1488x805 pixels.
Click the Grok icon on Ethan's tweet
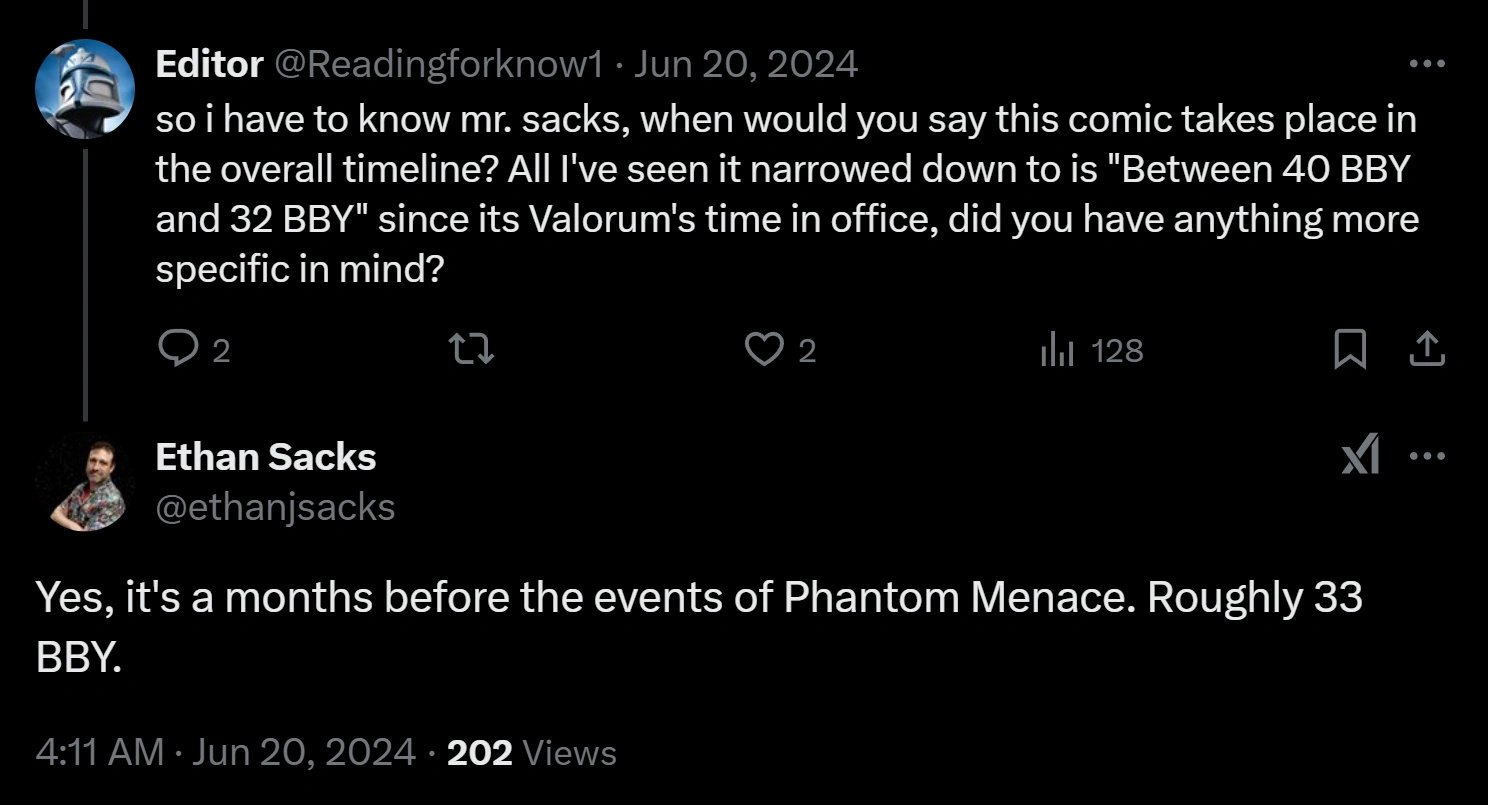click(1360, 456)
